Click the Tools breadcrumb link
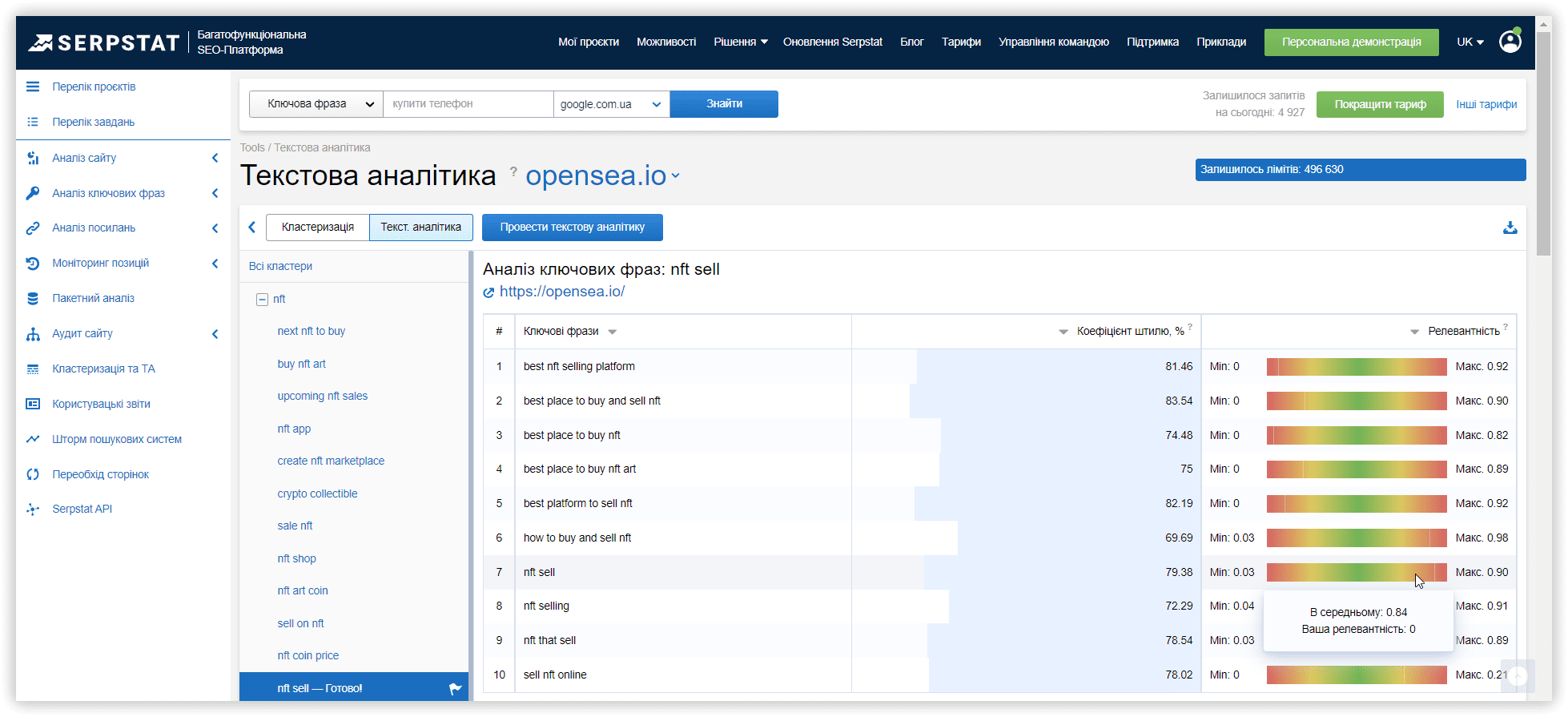This screenshot has height=717, width=1568. point(252,147)
